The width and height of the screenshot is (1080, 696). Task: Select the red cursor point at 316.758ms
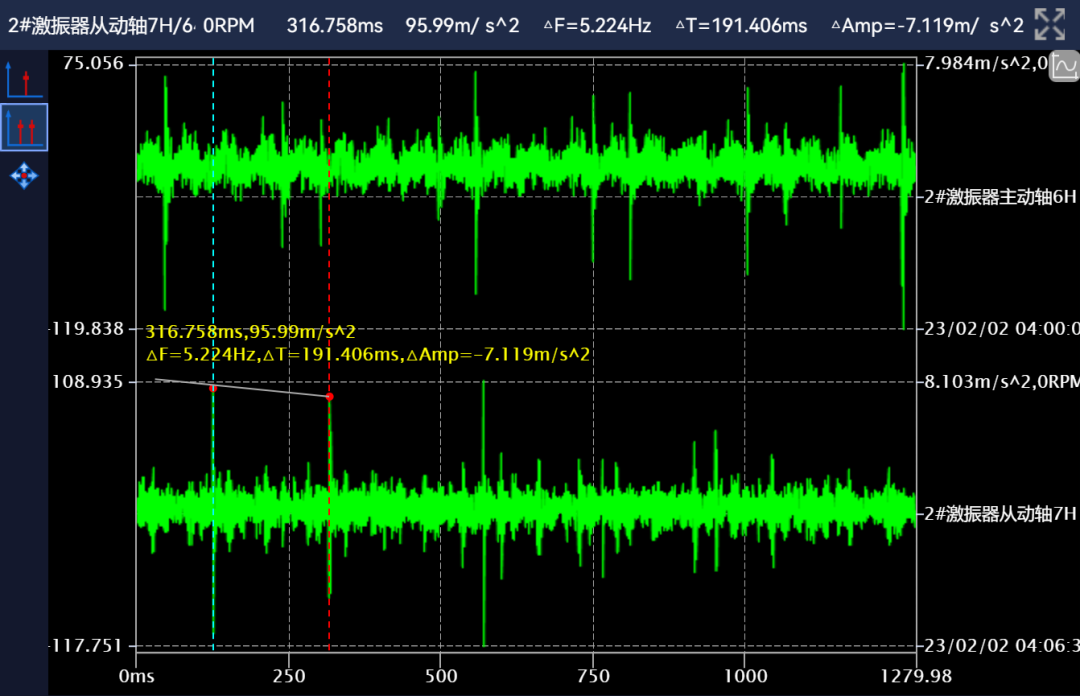click(x=329, y=397)
